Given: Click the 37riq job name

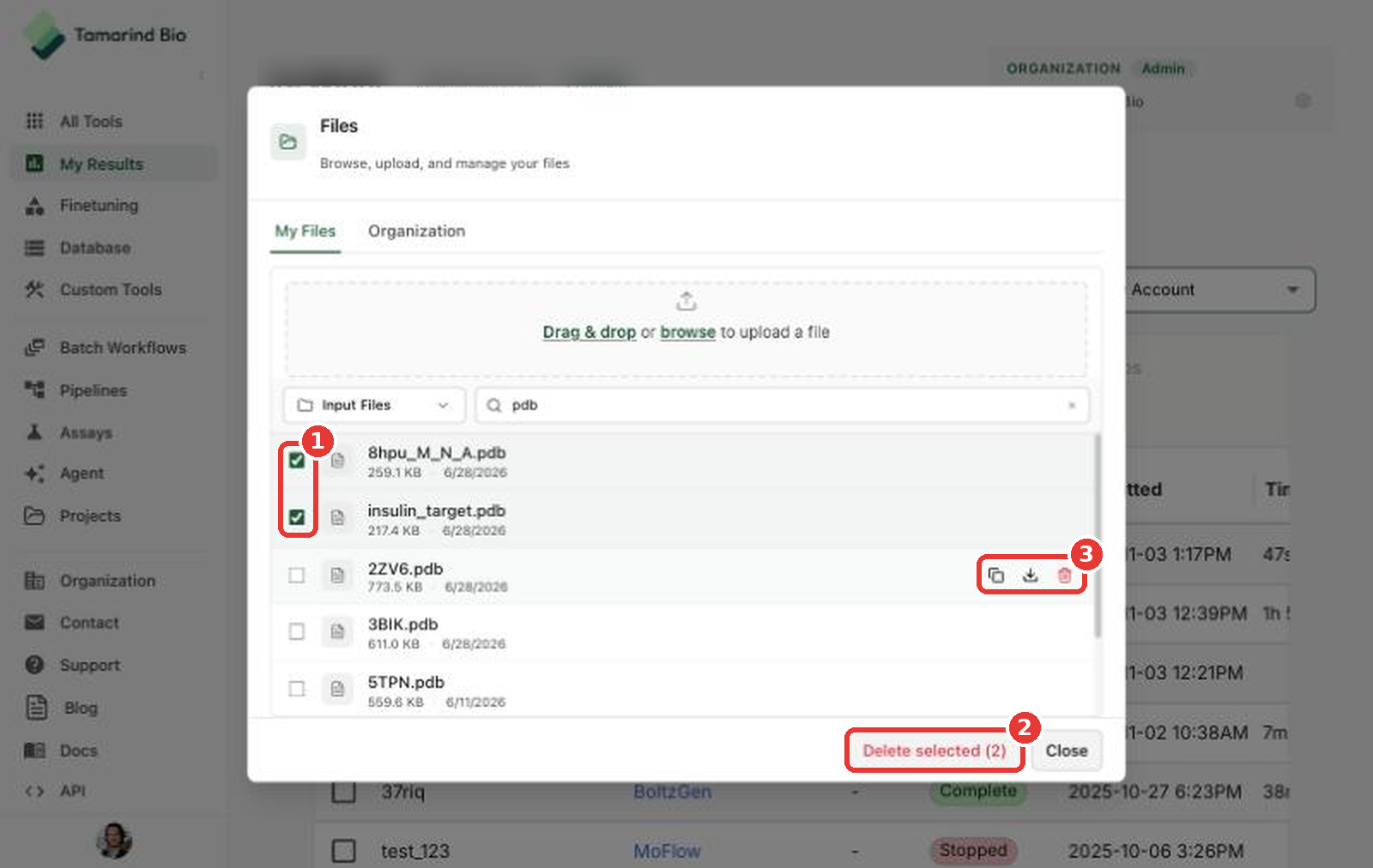Looking at the screenshot, I should [x=402, y=792].
